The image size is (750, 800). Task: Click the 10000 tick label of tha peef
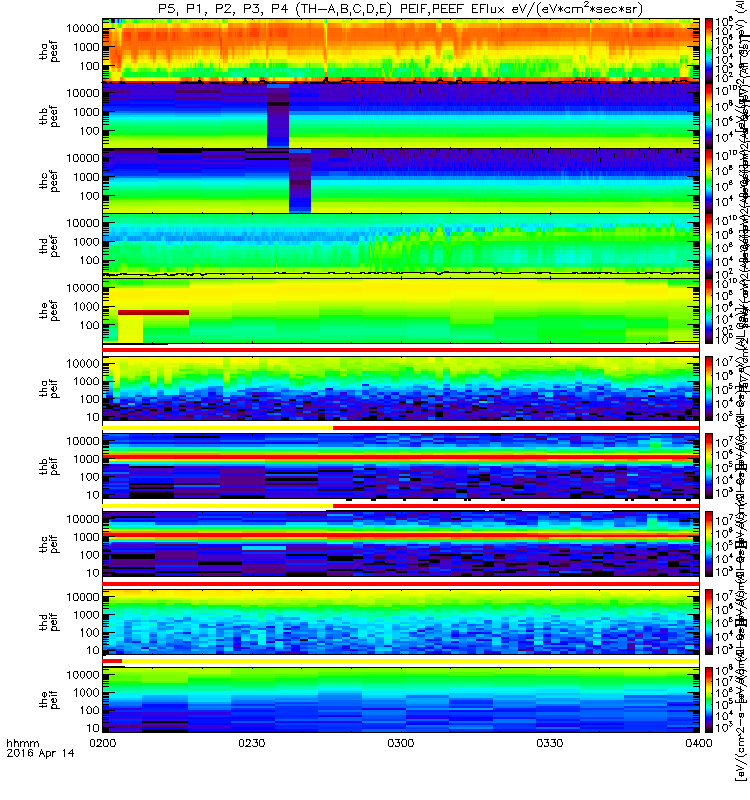coord(83,29)
